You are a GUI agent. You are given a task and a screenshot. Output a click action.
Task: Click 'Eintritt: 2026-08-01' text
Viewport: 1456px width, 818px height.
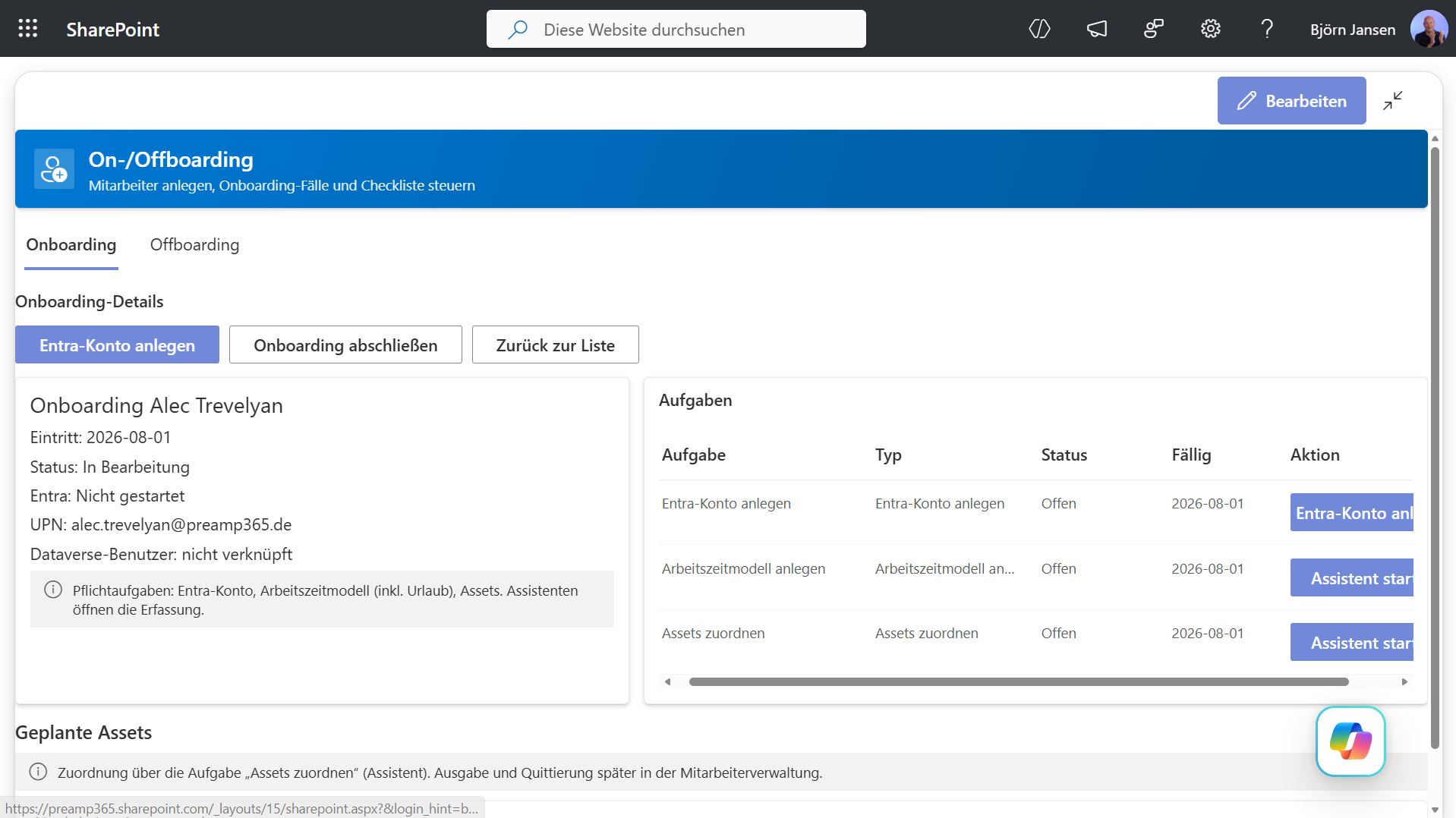(x=100, y=438)
